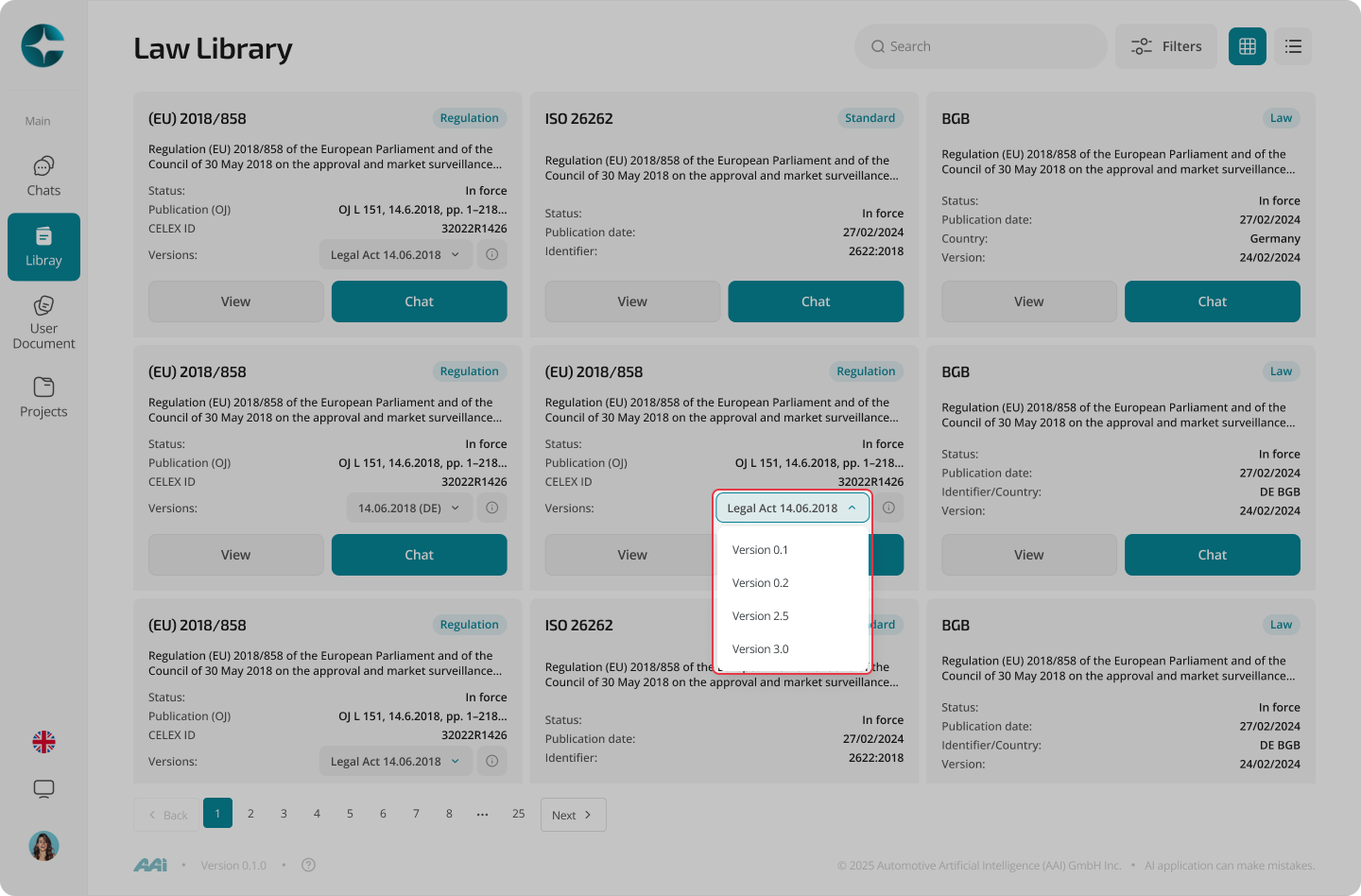
Task: Click the Law Library page heading
Action: coord(213,48)
